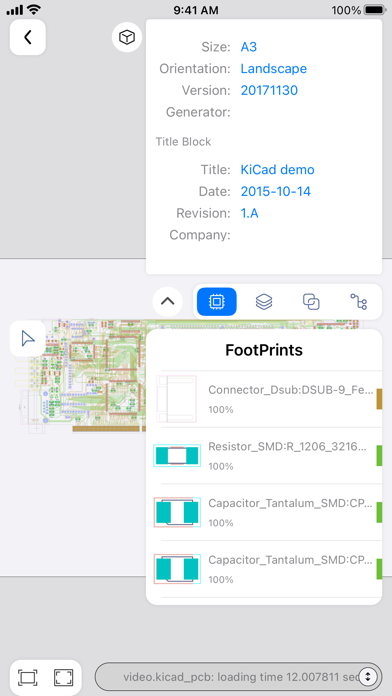Open the status message stepper arrows
Image resolution: width=392 pixels, height=696 pixels.
tap(368, 677)
